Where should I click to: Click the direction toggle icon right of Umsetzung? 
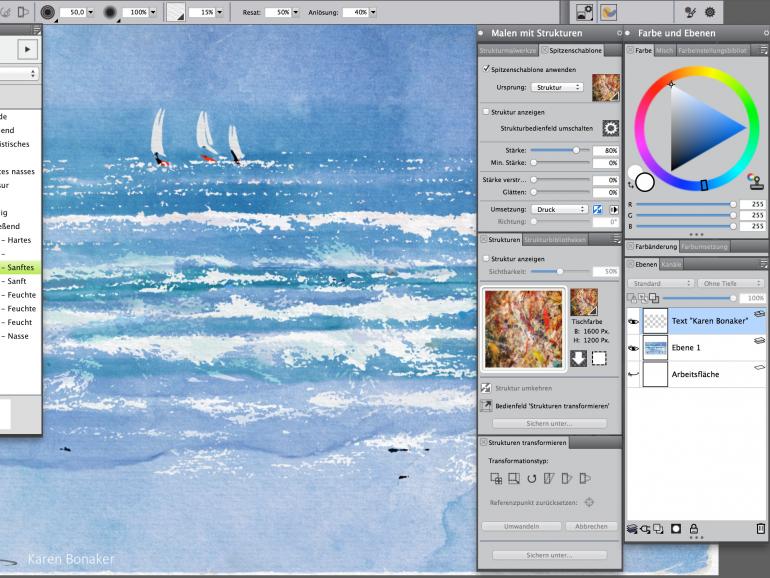[x=613, y=209]
